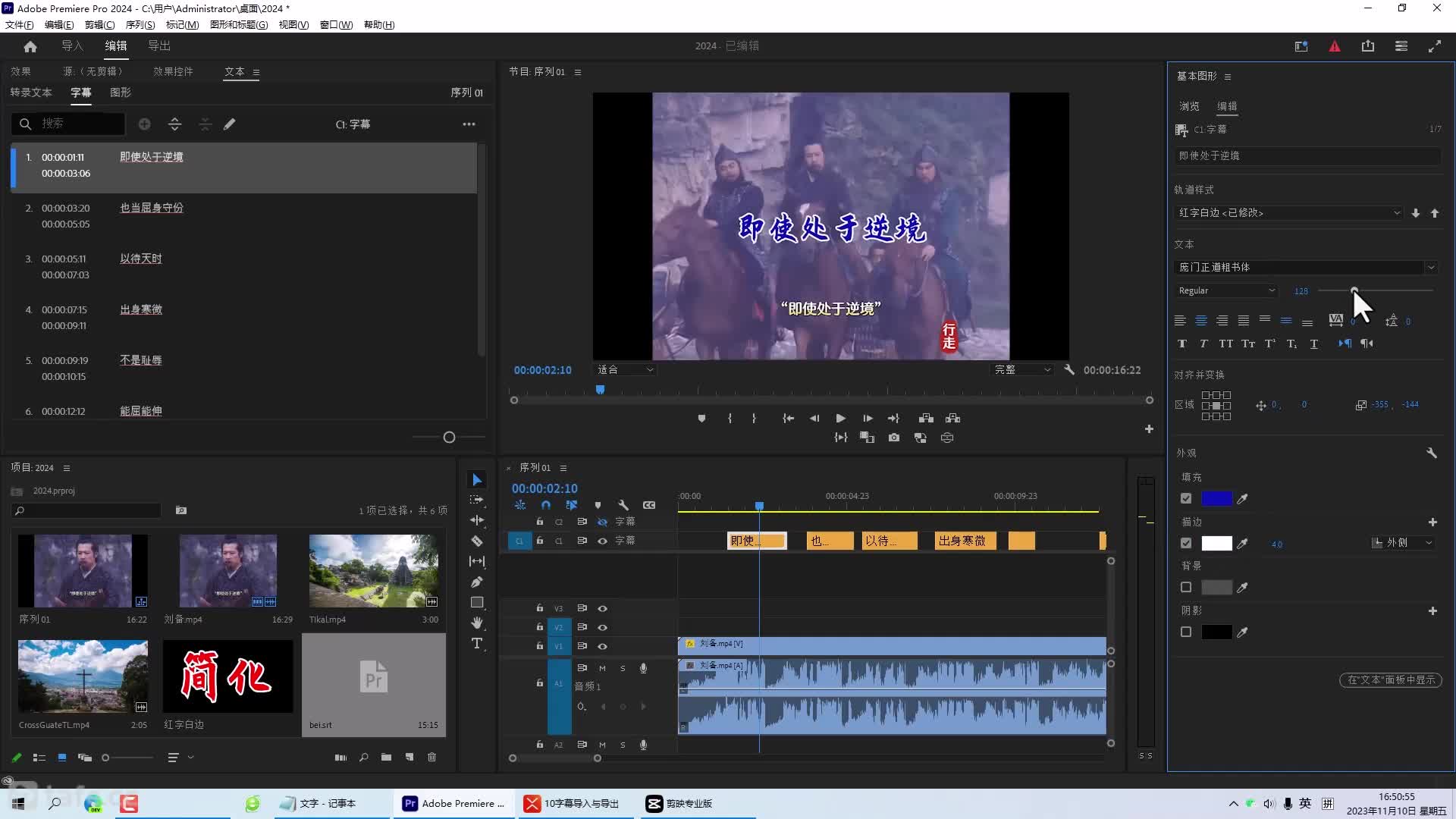The width and height of the screenshot is (1456, 819).
Task: Select the Selection tool in the tools panel
Action: coord(477,480)
